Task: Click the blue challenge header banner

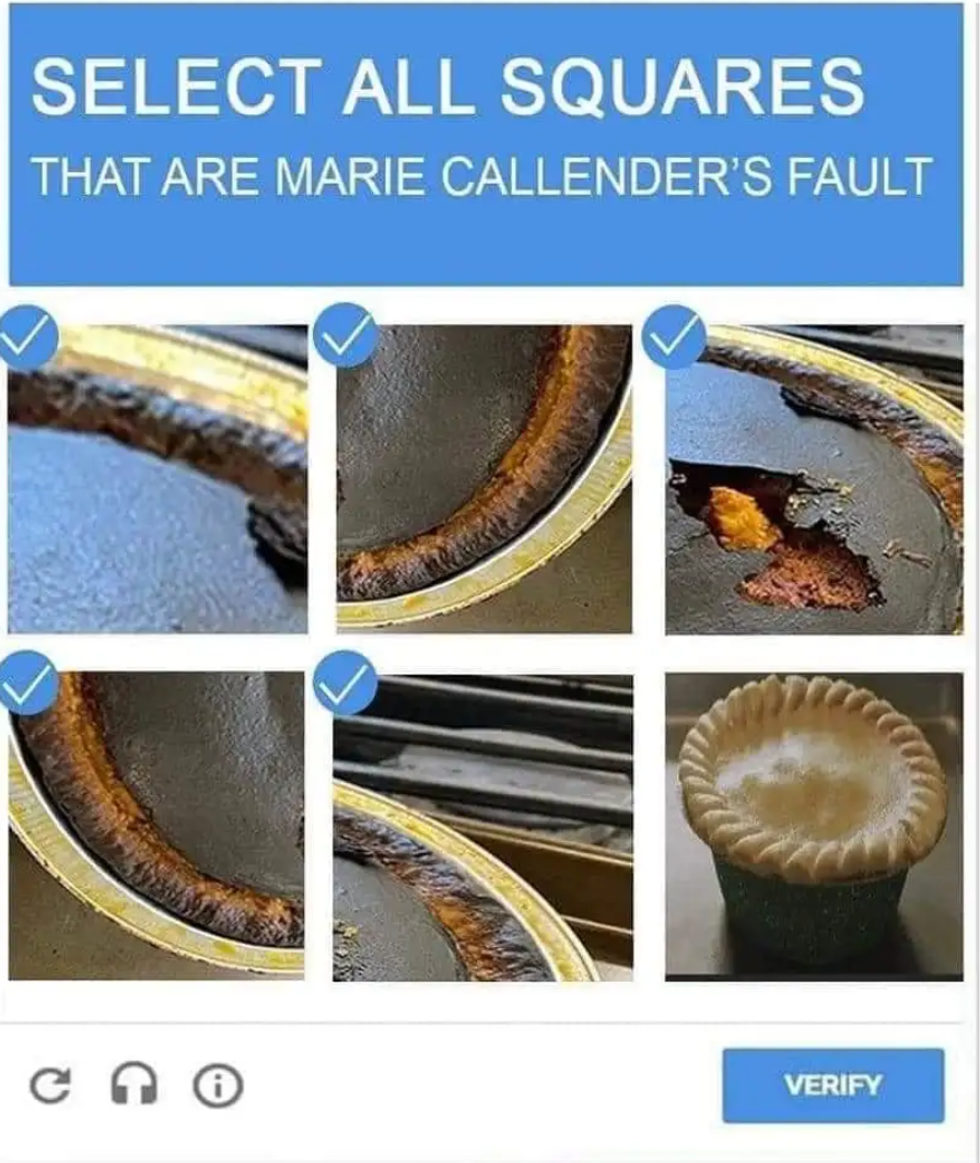Action: pos(486,145)
